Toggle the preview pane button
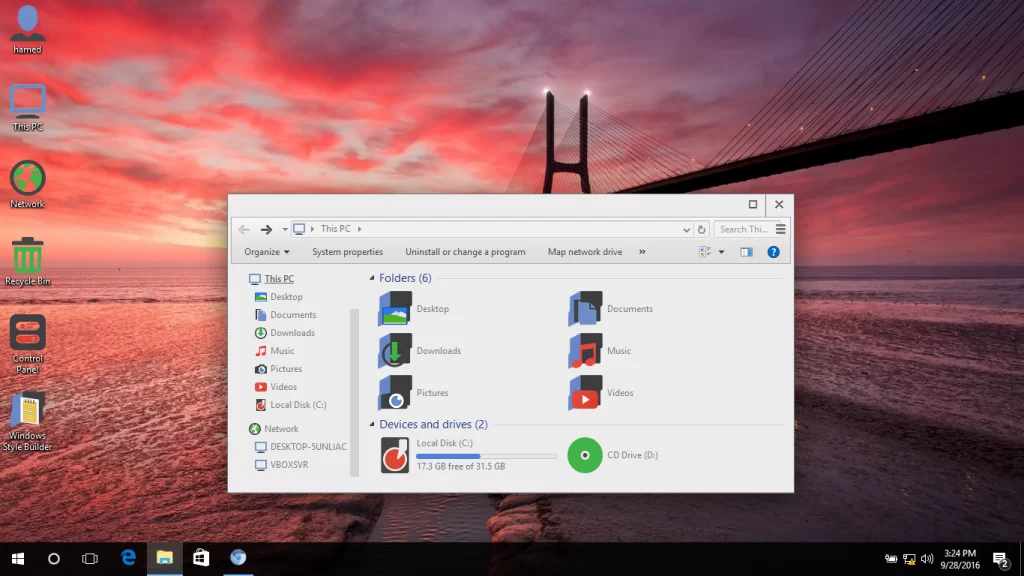1024x576 pixels. 746,252
